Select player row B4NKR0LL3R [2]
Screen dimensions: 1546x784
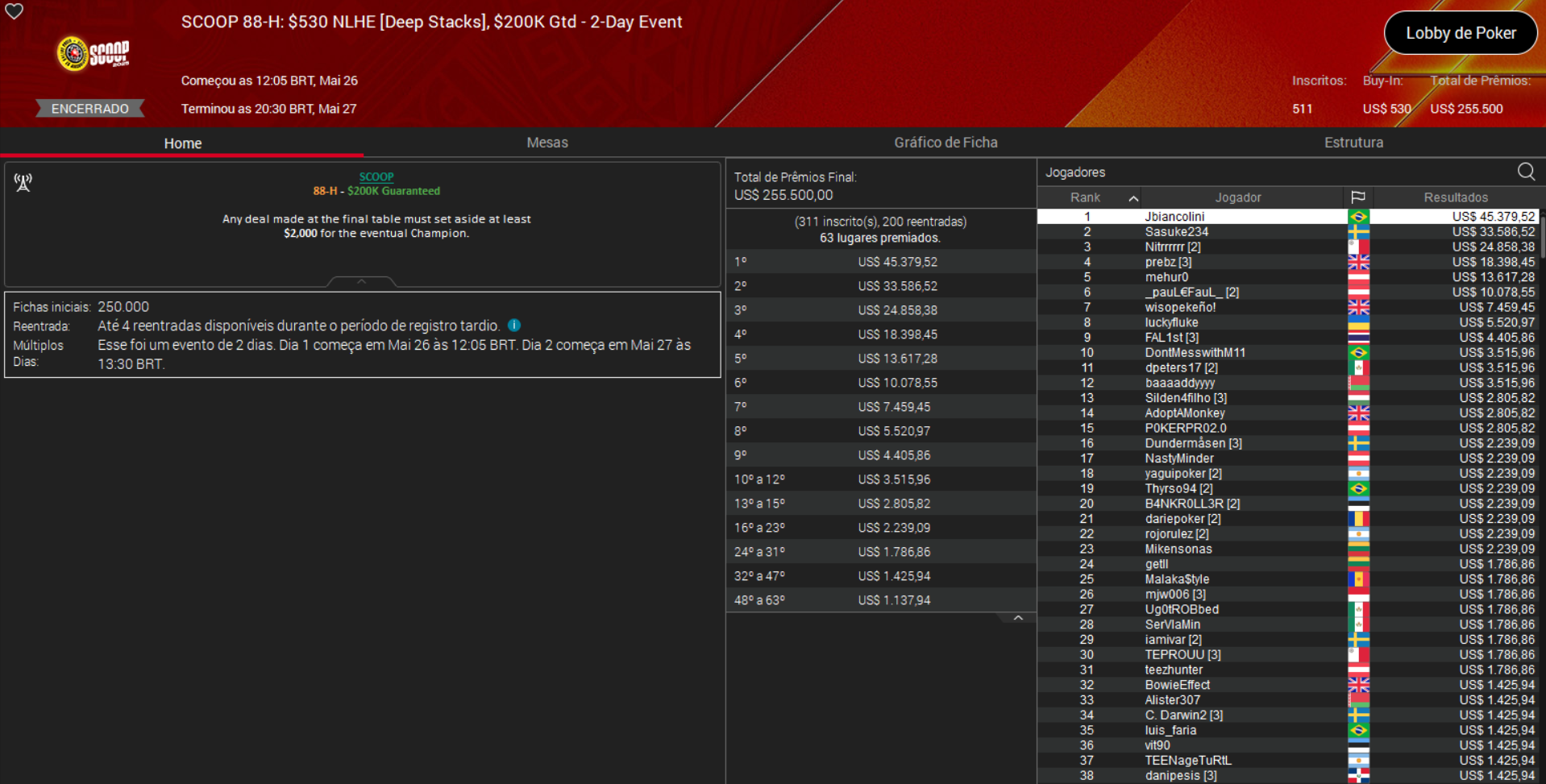(x=1287, y=504)
